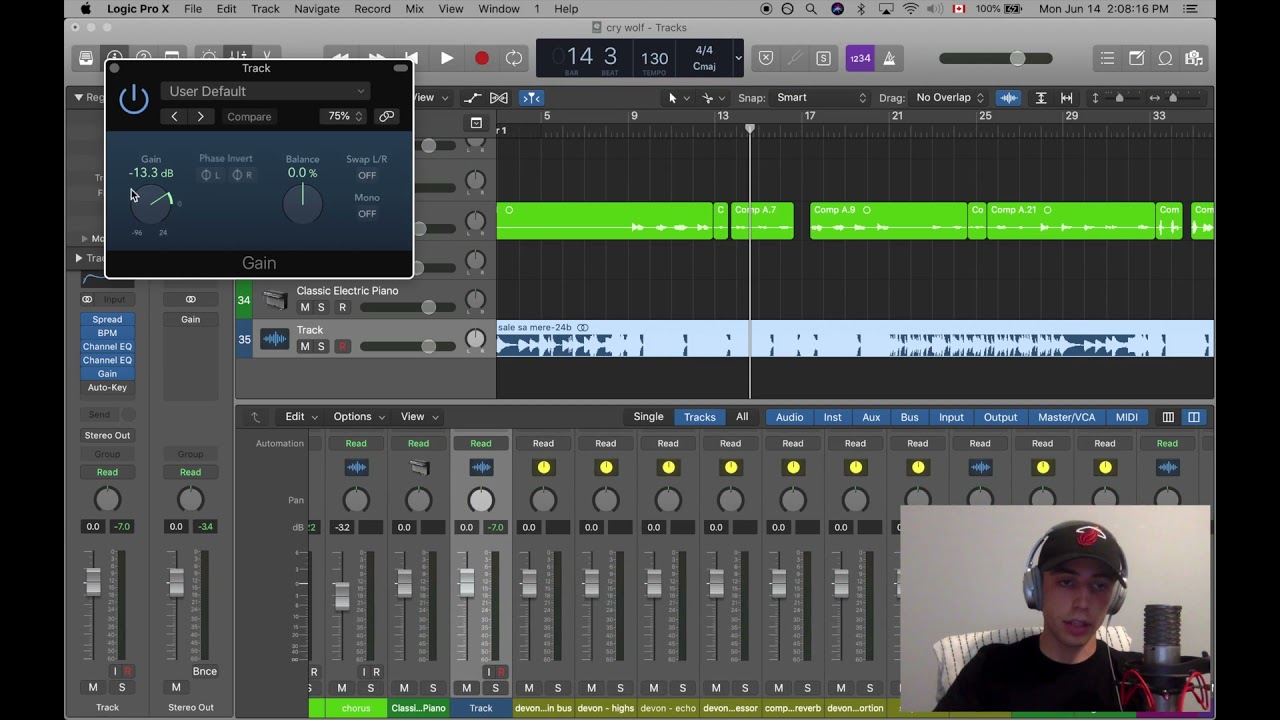The image size is (1280, 720).
Task: Click the red Record button
Action: click(x=481, y=58)
